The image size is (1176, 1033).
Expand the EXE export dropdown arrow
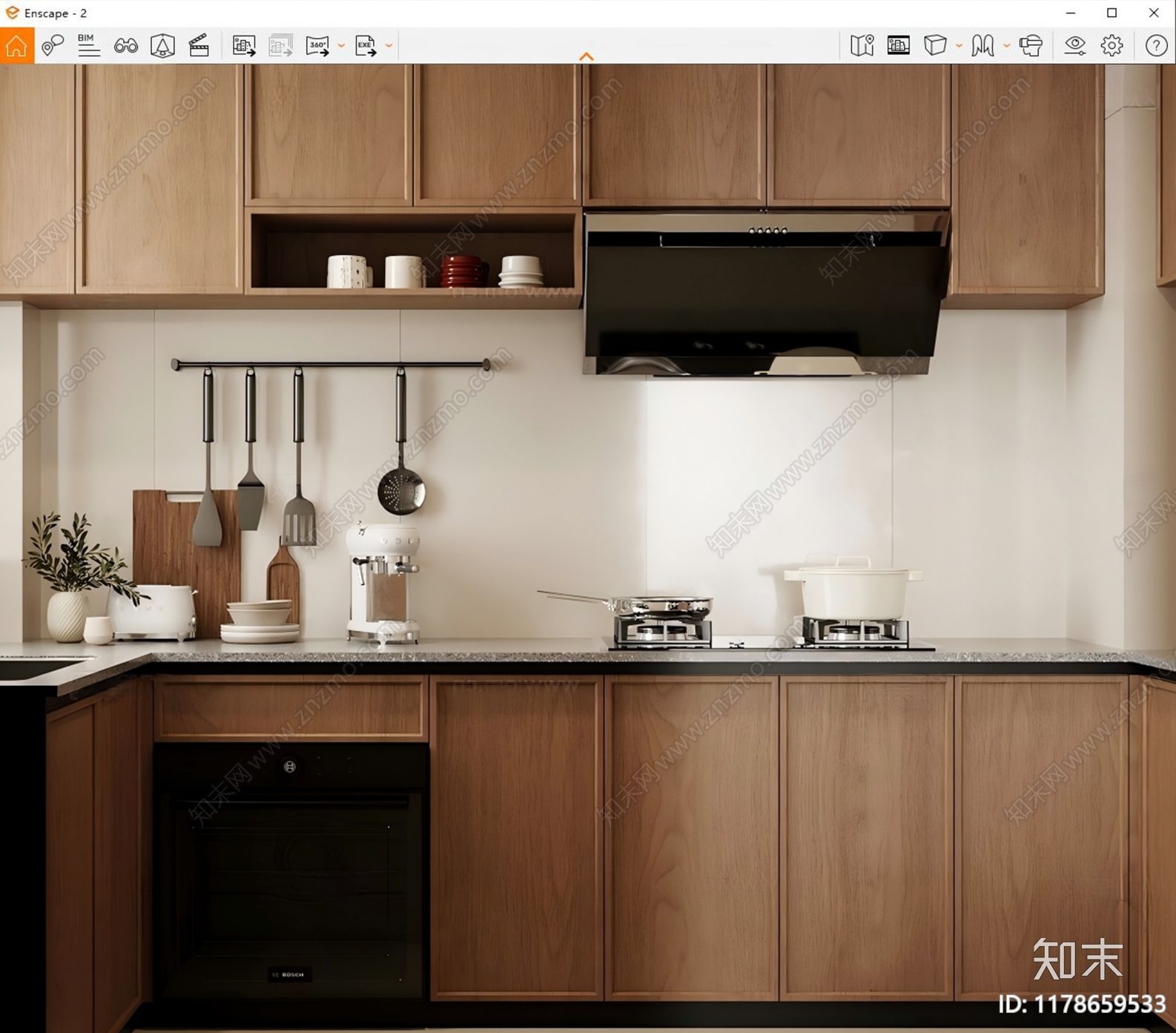pyautogui.click(x=389, y=46)
